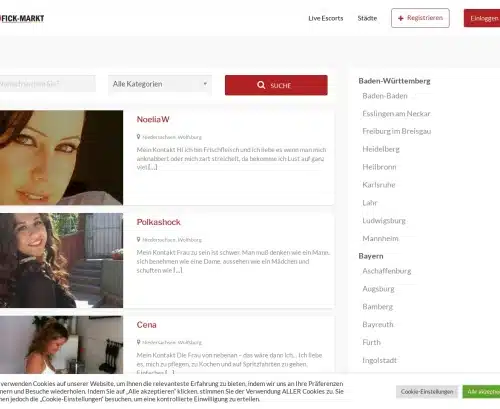This screenshot has width=500, height=409.
Task: Accept all cookies with green button
Action: pyautogui.click(x=481, y=392)
